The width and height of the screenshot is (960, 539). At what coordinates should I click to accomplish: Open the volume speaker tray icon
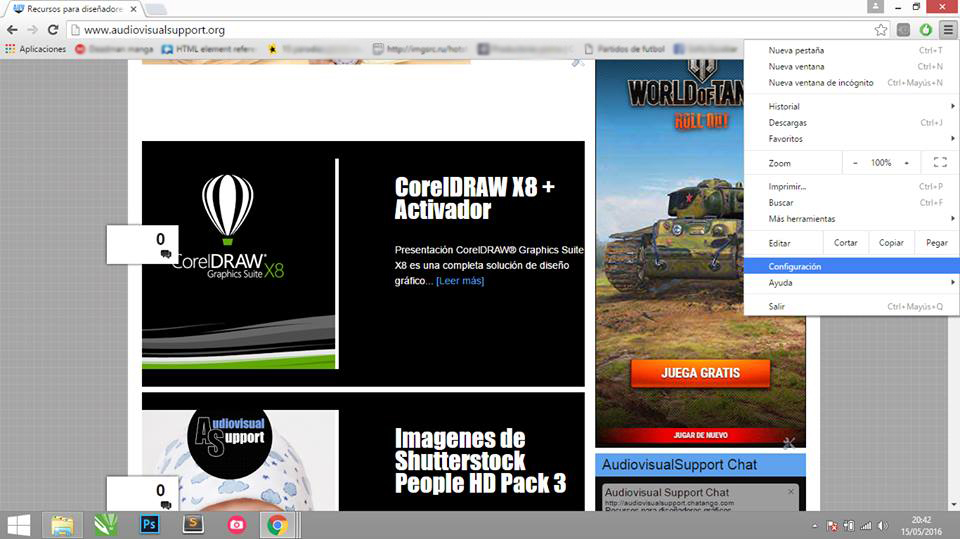click(882, 526)
